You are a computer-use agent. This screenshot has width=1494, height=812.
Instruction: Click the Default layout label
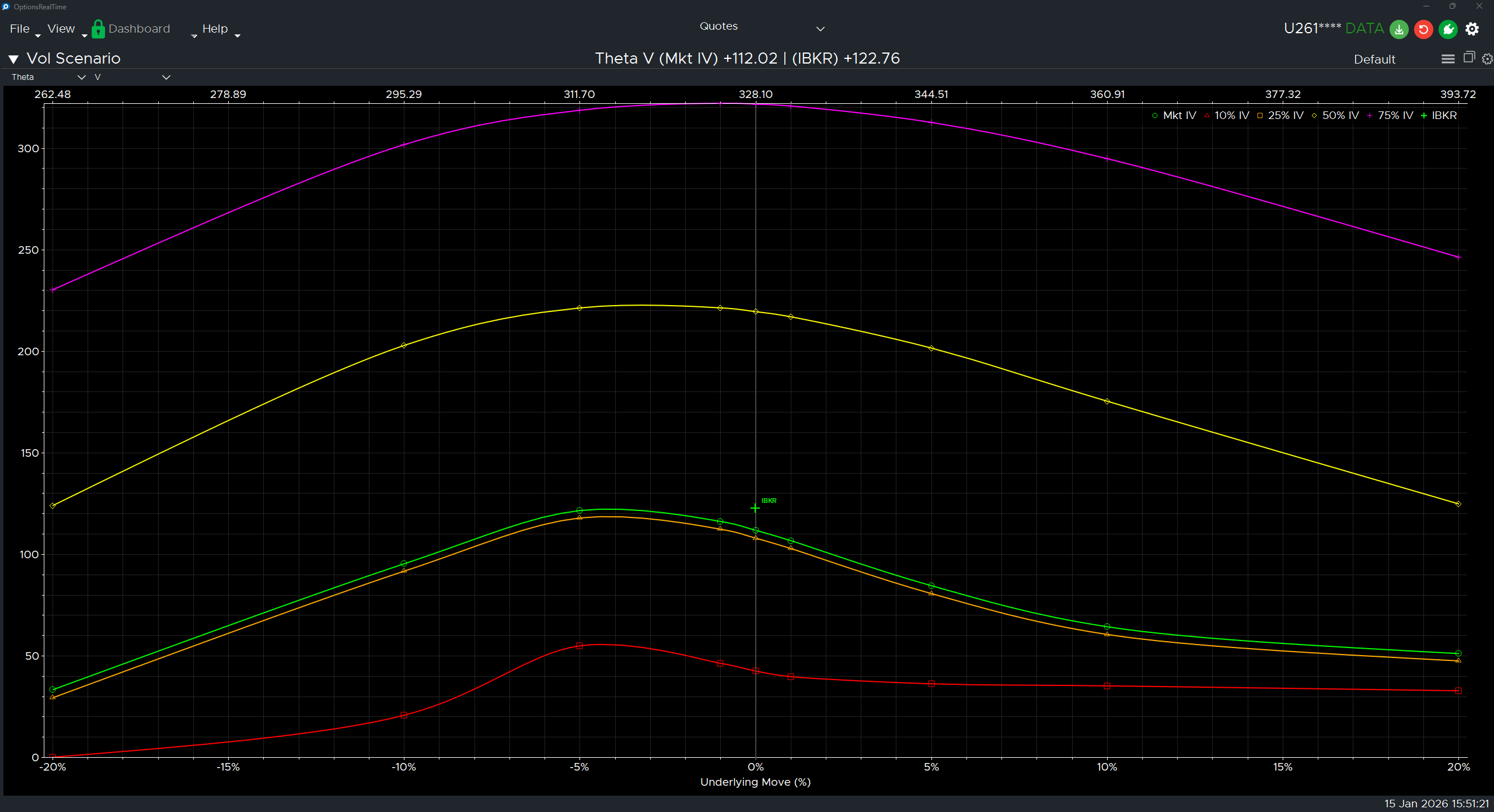[x=1374, y=58]
